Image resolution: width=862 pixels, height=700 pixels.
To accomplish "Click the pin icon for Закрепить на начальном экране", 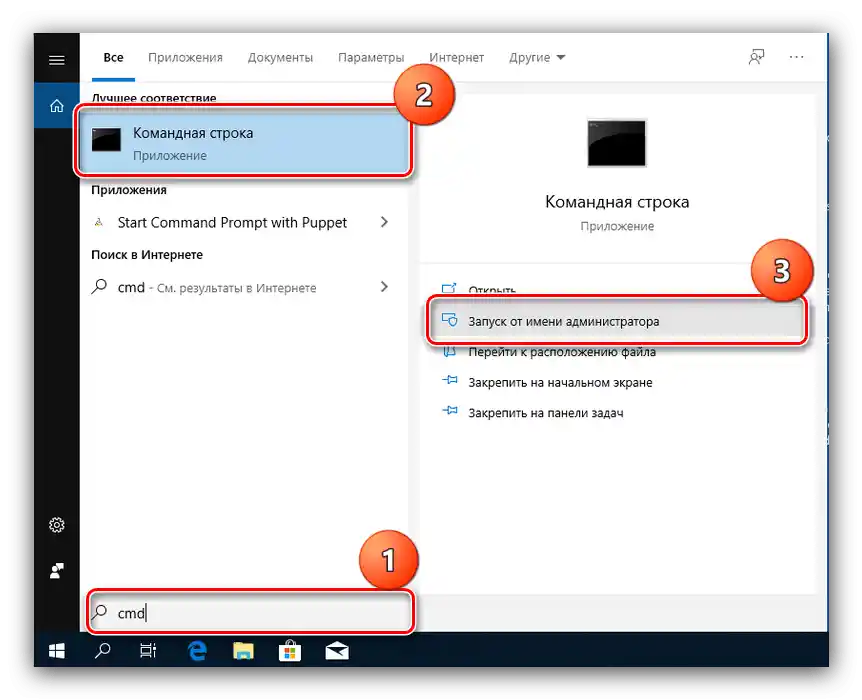I will [x=450, y=380].
